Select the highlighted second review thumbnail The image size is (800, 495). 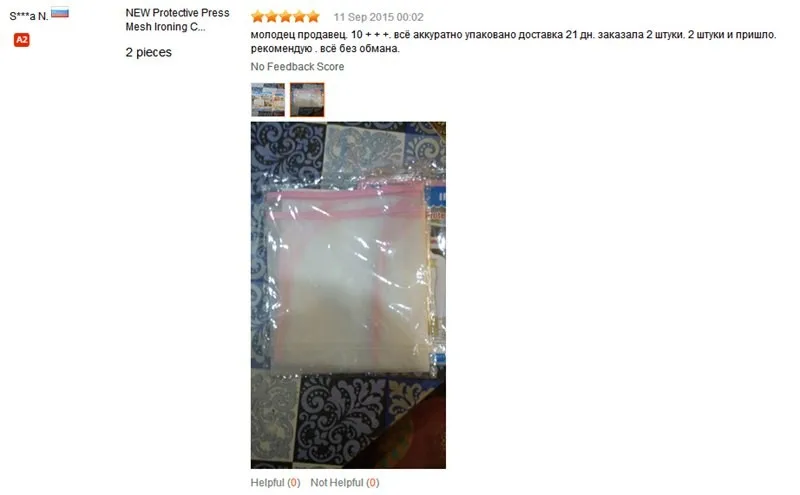[x=307, y=100]
